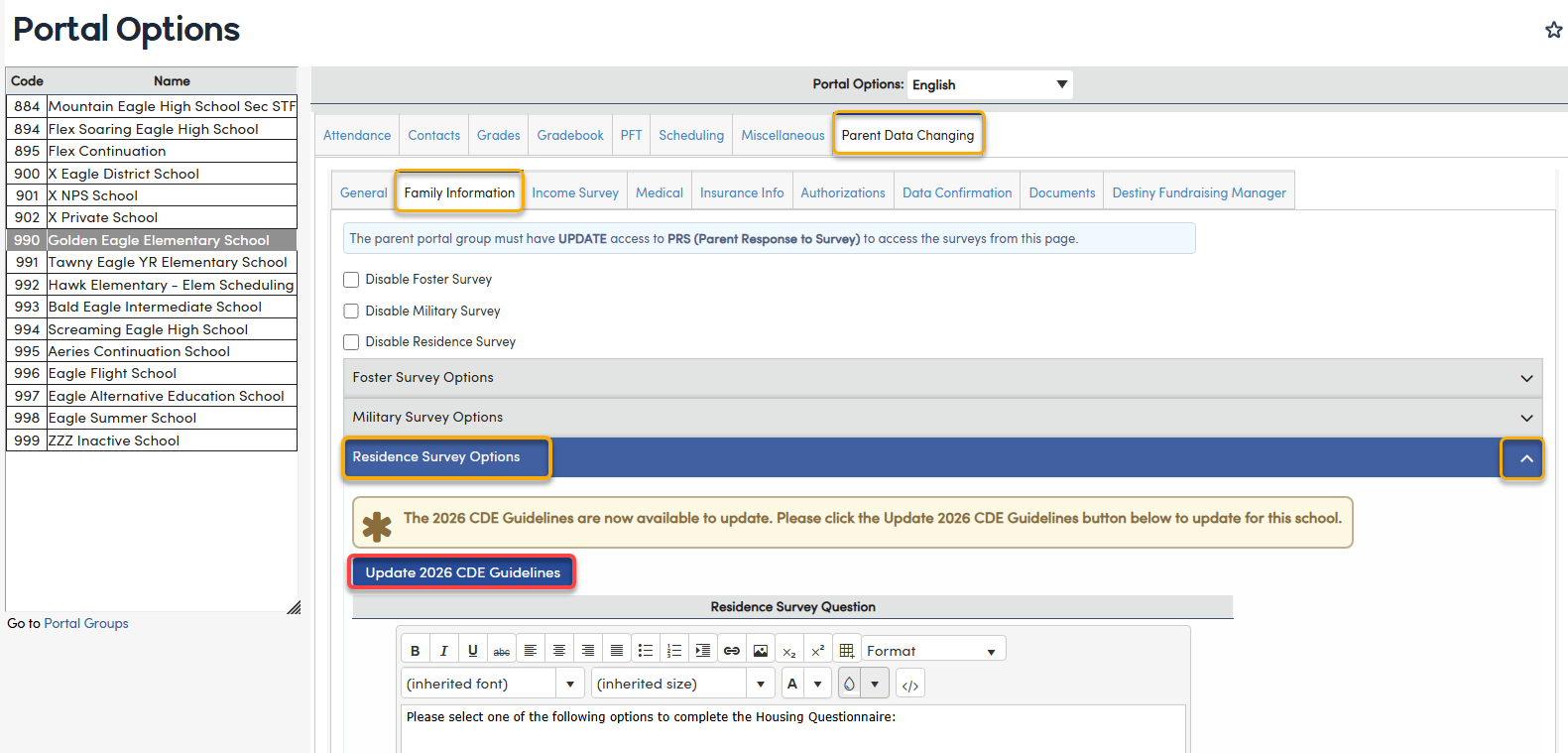Apply subscript formatting
This screenshot has width=1568, height=753.
point(789,651)
